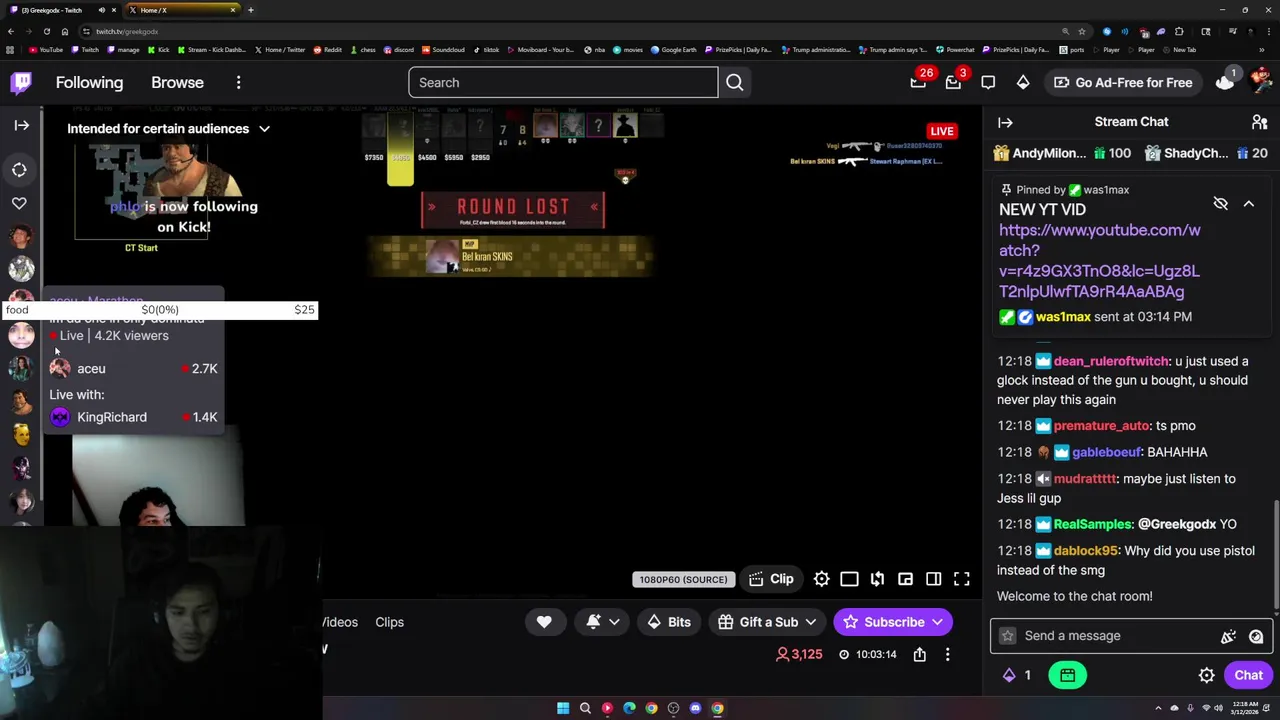Open the whispers speech bubble icon
This screenshot has width=1280, height=720.
[x=988, y=83]
